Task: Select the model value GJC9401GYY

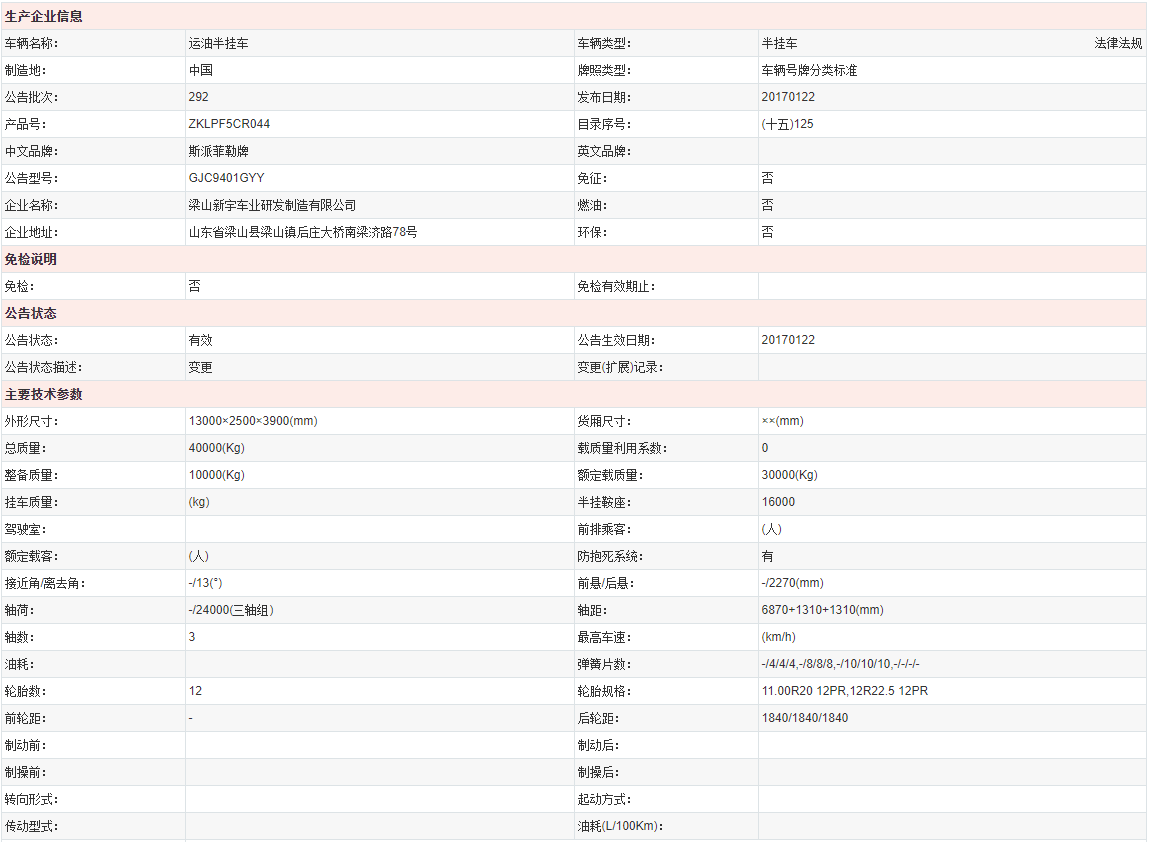Action: (x=226, y=179)
